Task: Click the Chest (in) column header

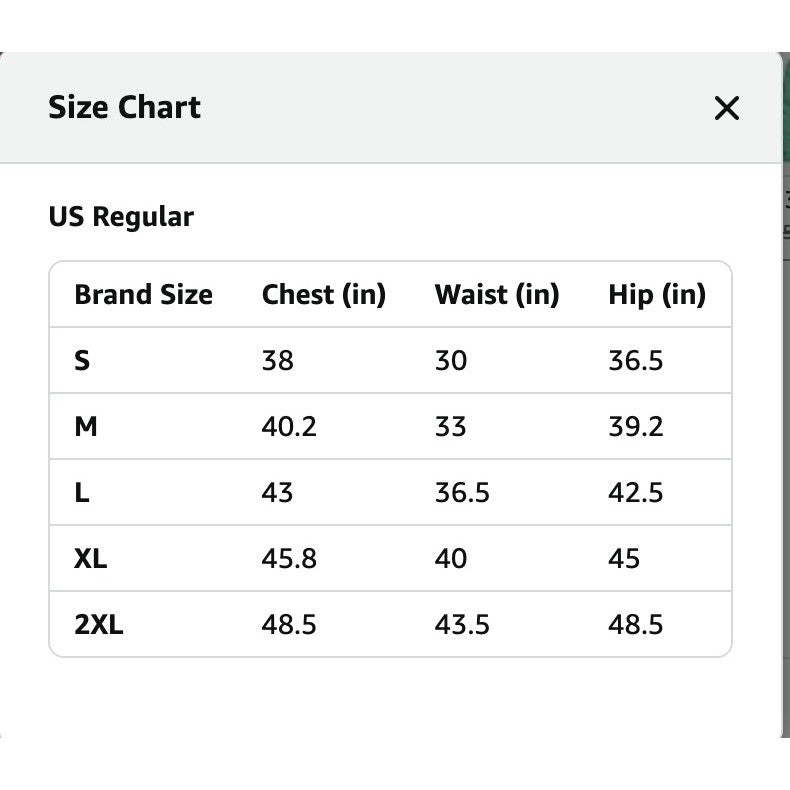Action: [323, 295]
